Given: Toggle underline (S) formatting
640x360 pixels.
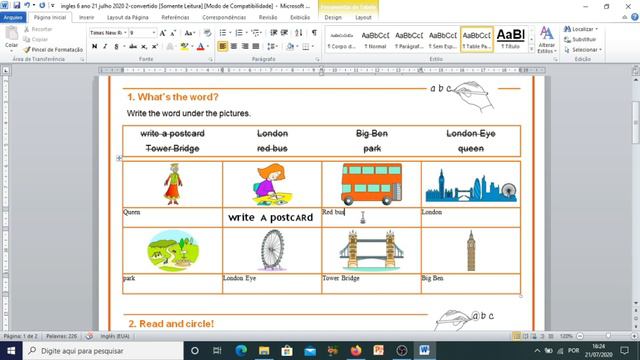Looking at the screenshot, I should (116, 47).
